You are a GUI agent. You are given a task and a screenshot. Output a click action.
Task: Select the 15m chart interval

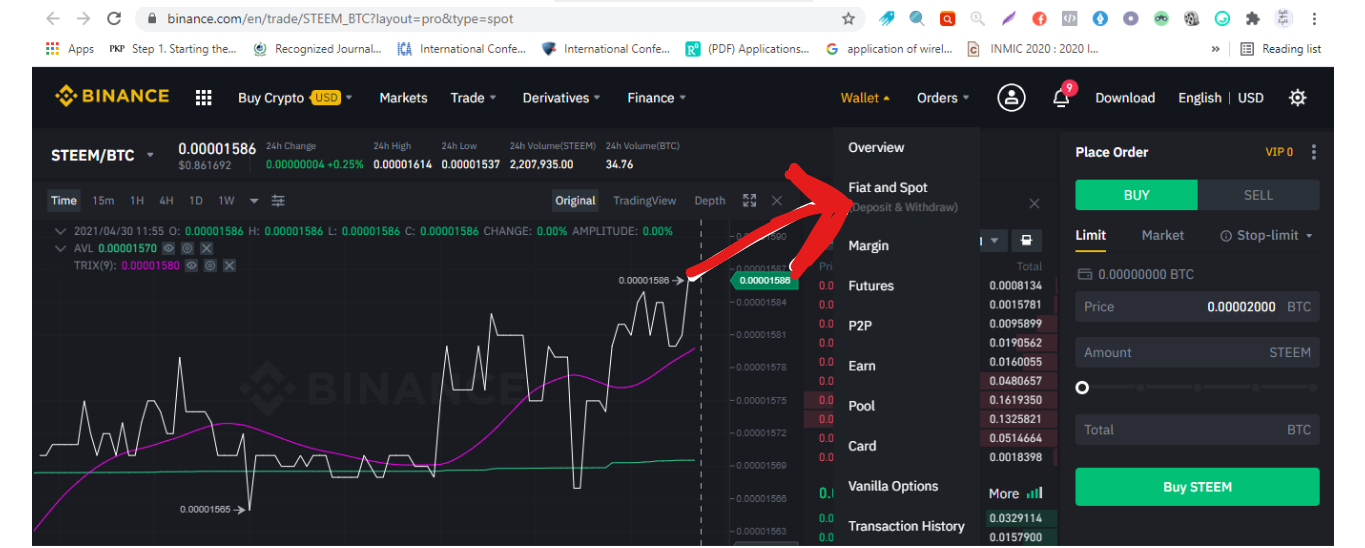103,200
